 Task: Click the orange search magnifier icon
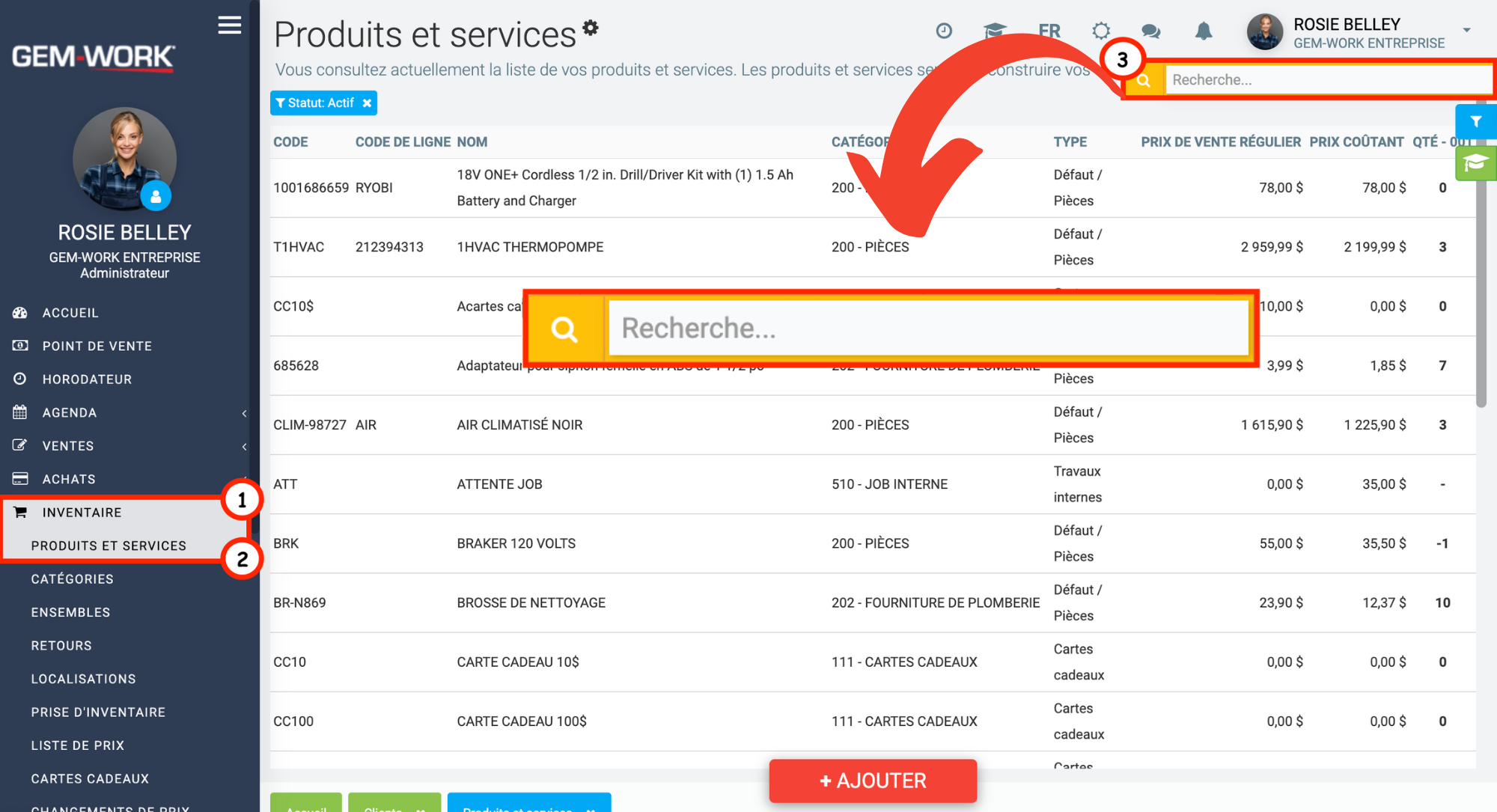1144,80
